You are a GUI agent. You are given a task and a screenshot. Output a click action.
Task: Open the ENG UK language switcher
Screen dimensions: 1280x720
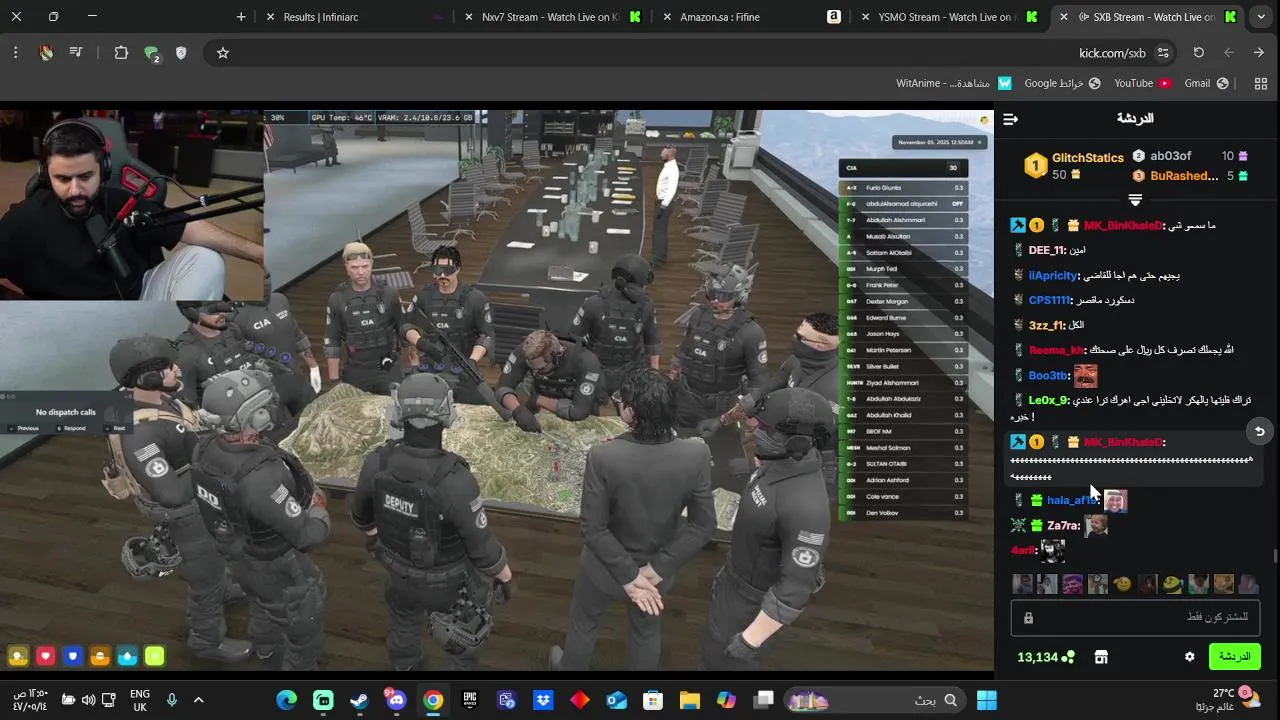click(140, 700)
